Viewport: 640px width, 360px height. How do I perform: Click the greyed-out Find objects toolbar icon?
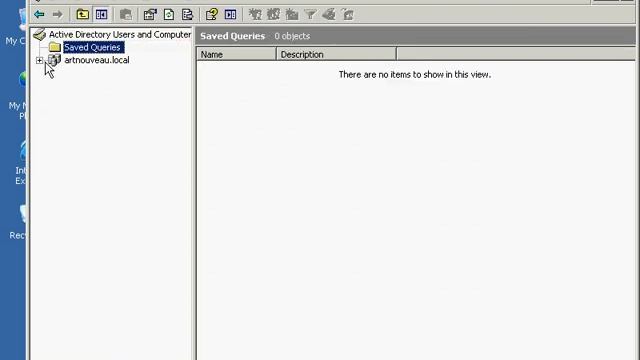pos(329,15)
